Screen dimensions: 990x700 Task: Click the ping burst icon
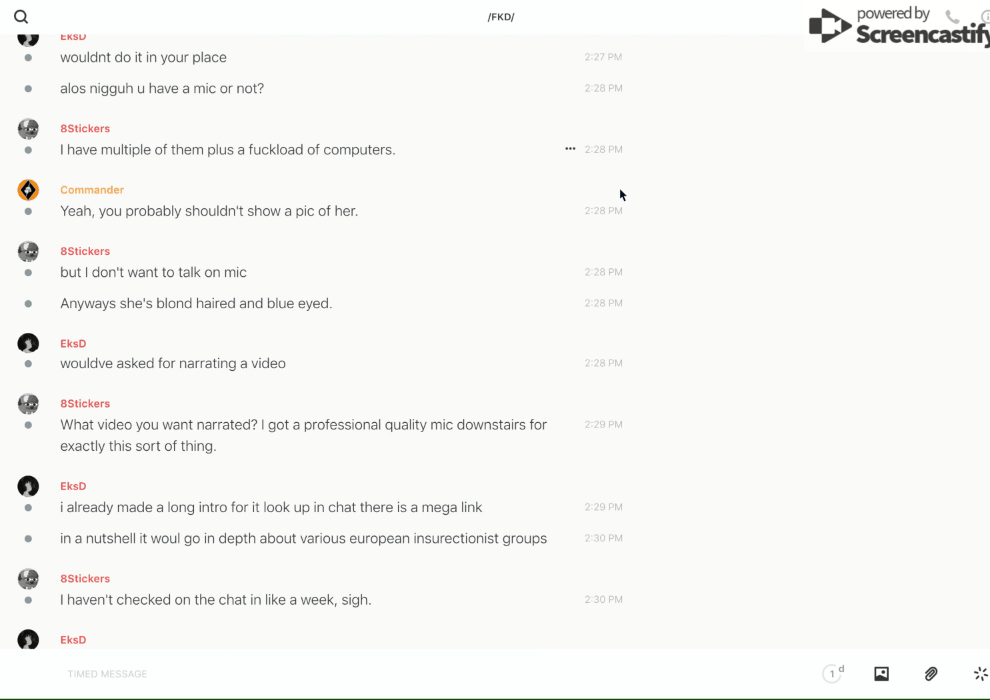[x=980, y=674]
